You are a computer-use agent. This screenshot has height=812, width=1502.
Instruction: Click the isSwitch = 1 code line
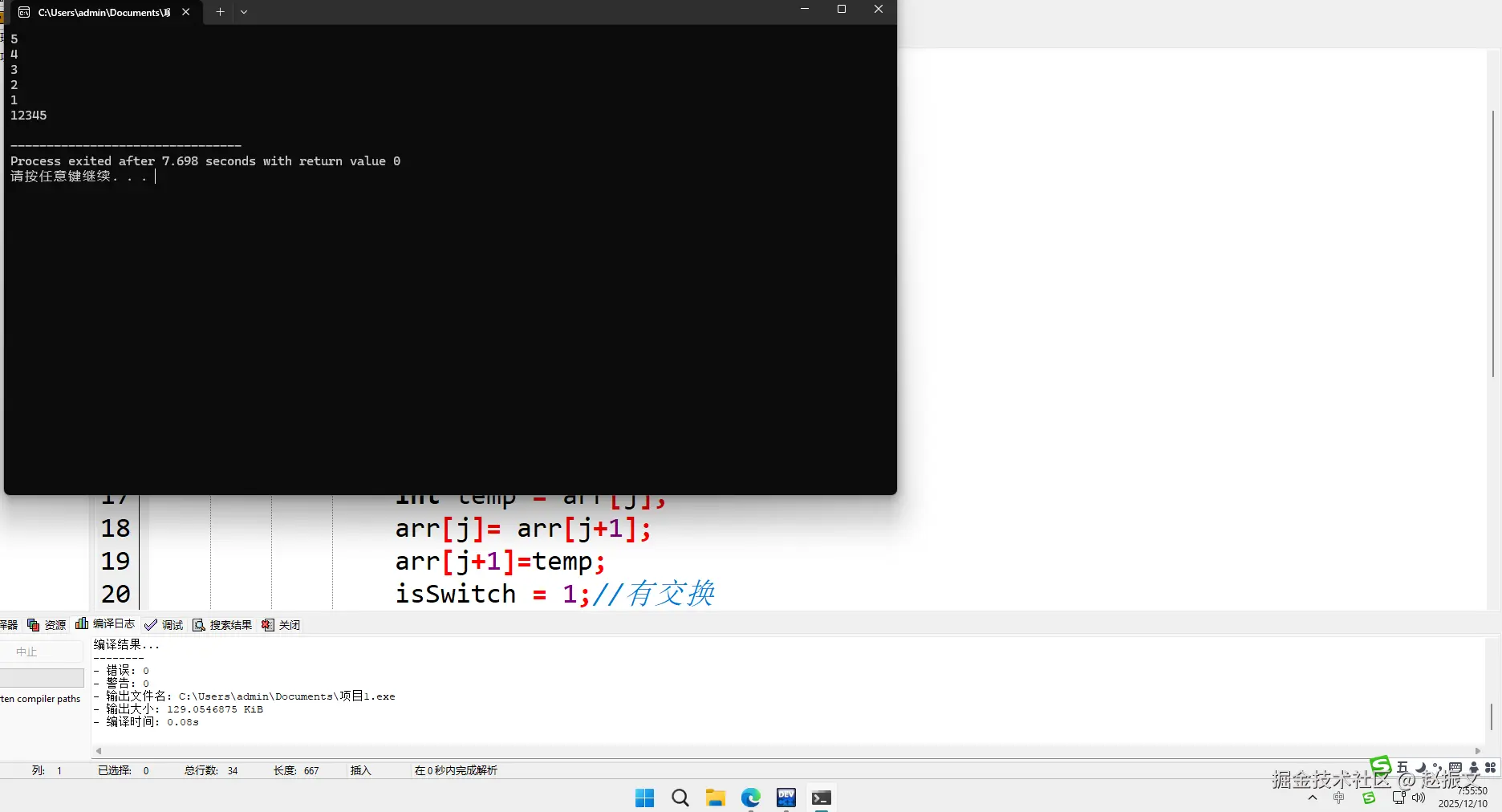point(554,595)
